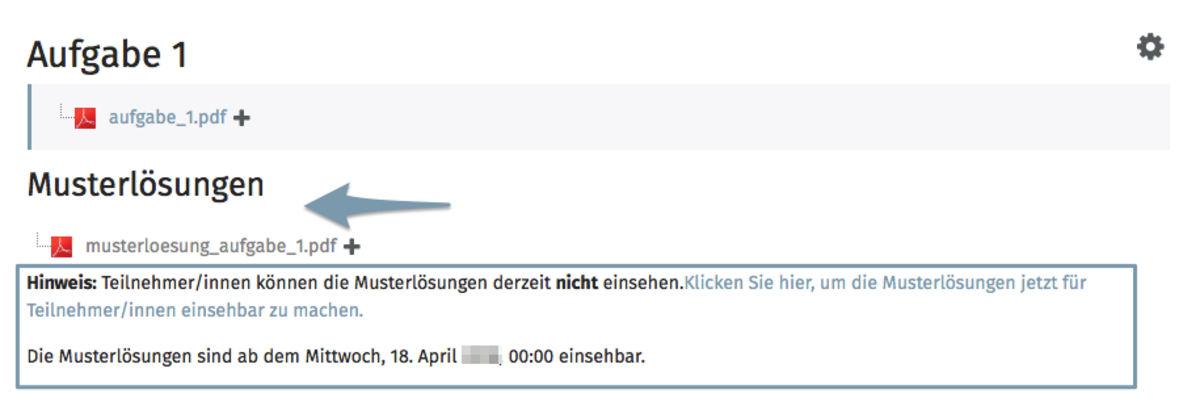This screenshot has height=402, width=1200.
Task: Click the plus icon after musterloesung_aufgabe_1.pdf
Action: (x=352, y=246)
